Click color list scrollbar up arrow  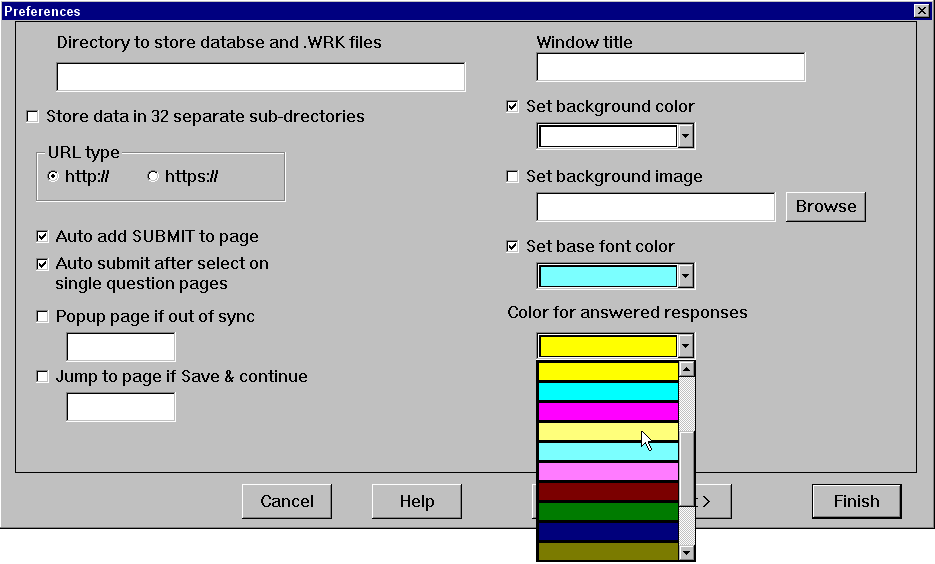pyautogui.click(x=687, y=369)
